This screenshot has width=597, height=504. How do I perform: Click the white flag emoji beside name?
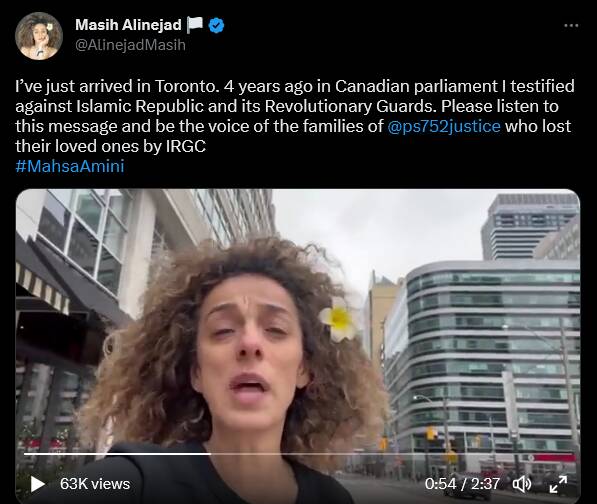click(195, 25)
